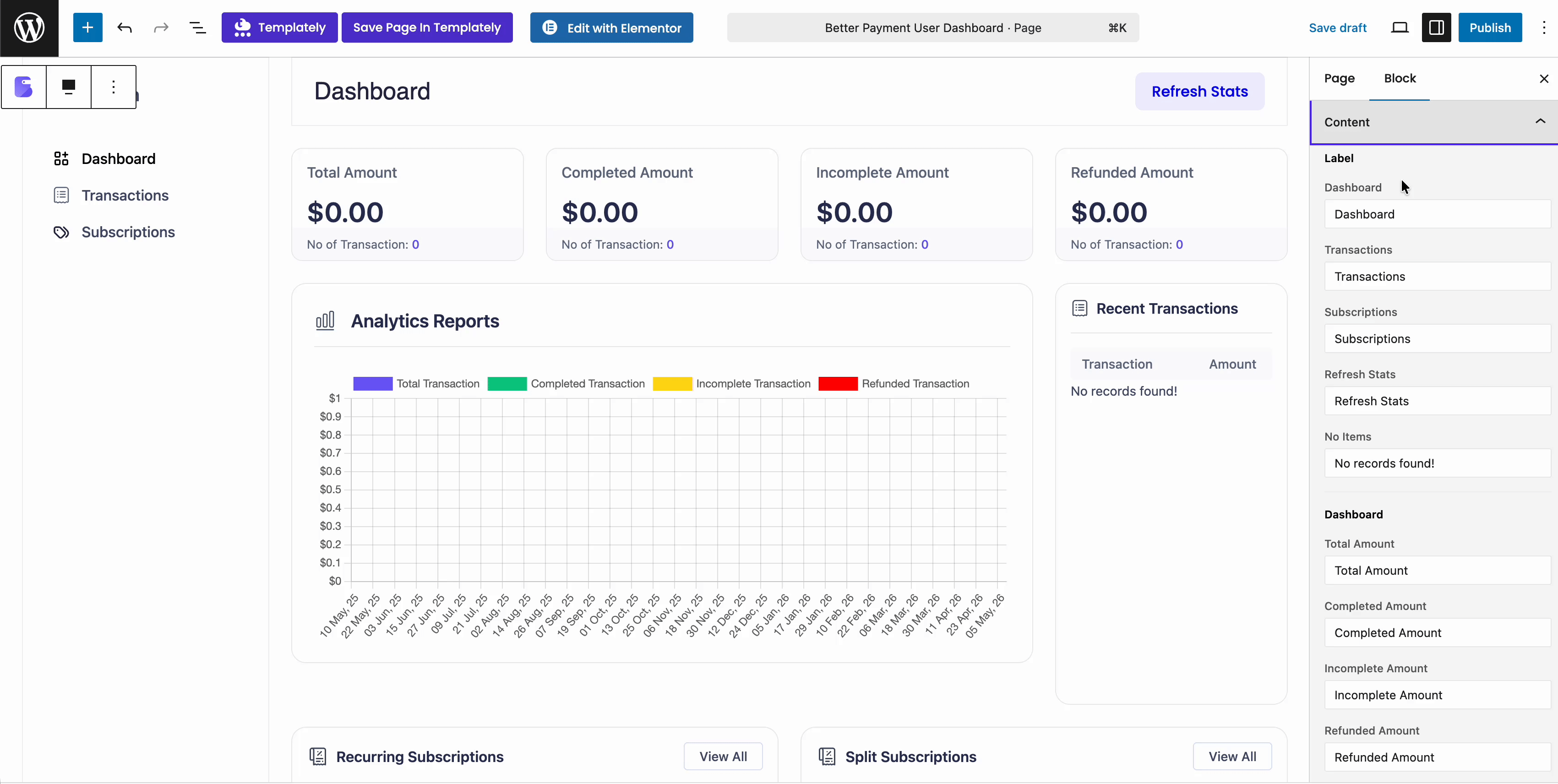Click the Dashboard page heading
Viewport: 1558px width, 784px height.
(372, 91)
